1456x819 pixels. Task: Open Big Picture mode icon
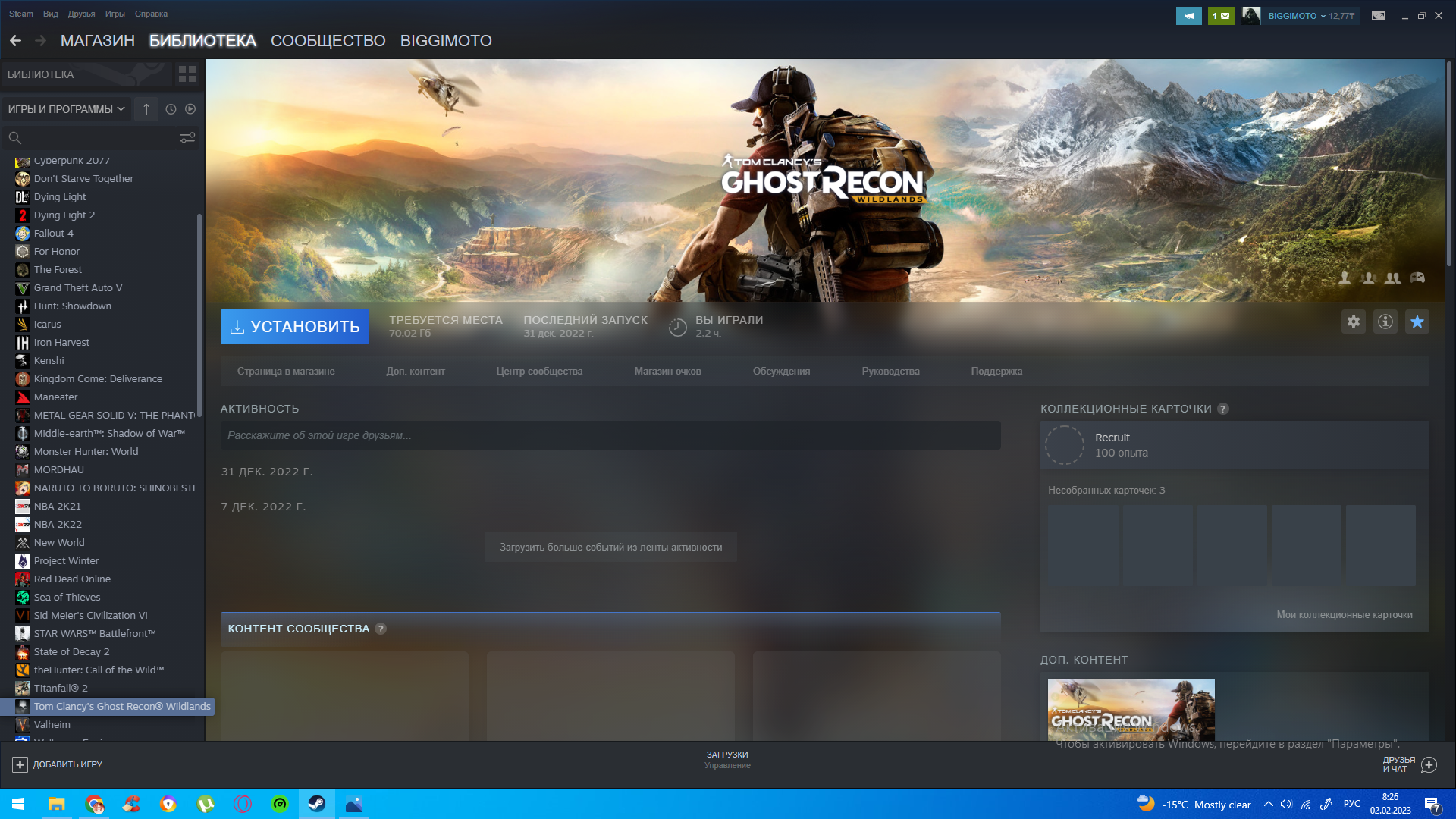1379,16
